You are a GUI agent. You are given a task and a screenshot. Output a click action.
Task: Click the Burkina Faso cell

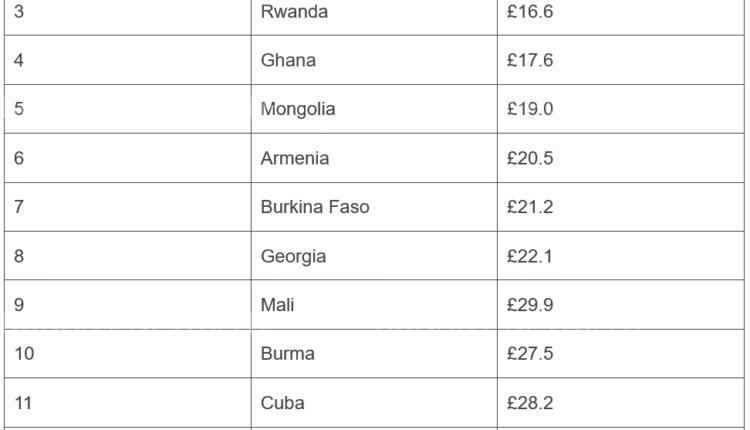pos(314,207)
